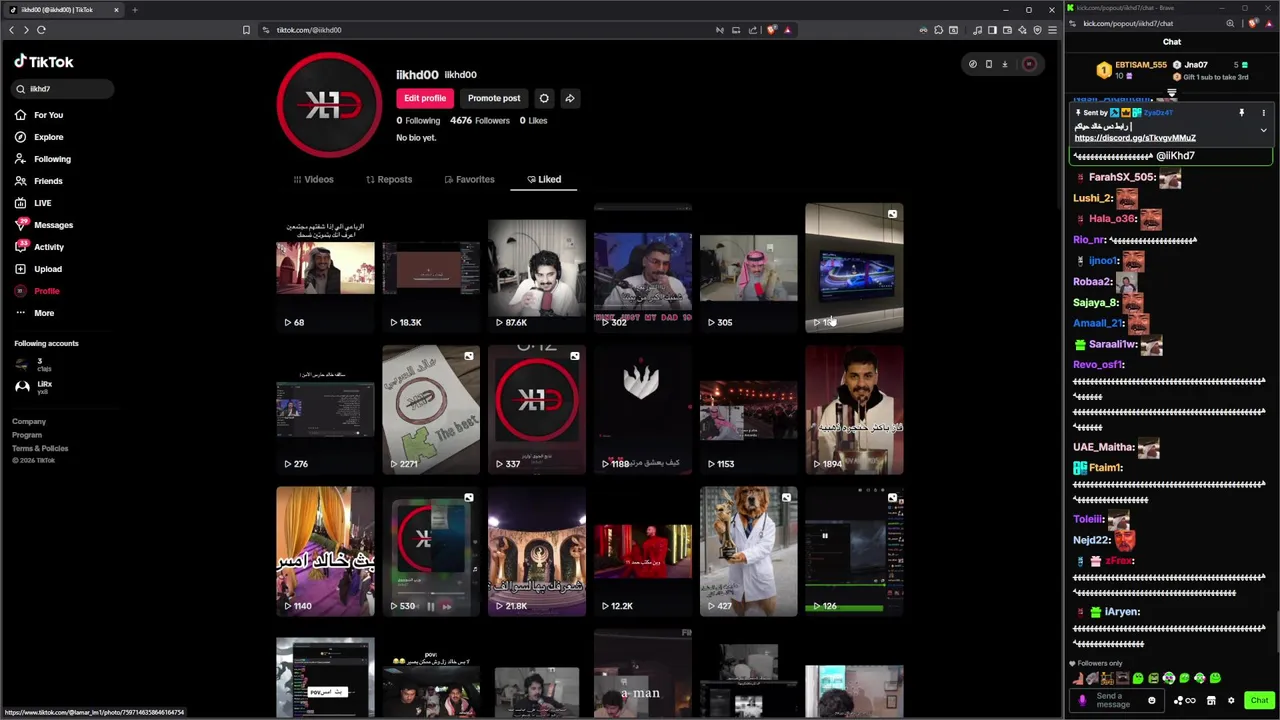Viewport: 1280px width, 720px height.
Task: Focus the TikTok search field containing iikhd7
Action: coord(62,89)
